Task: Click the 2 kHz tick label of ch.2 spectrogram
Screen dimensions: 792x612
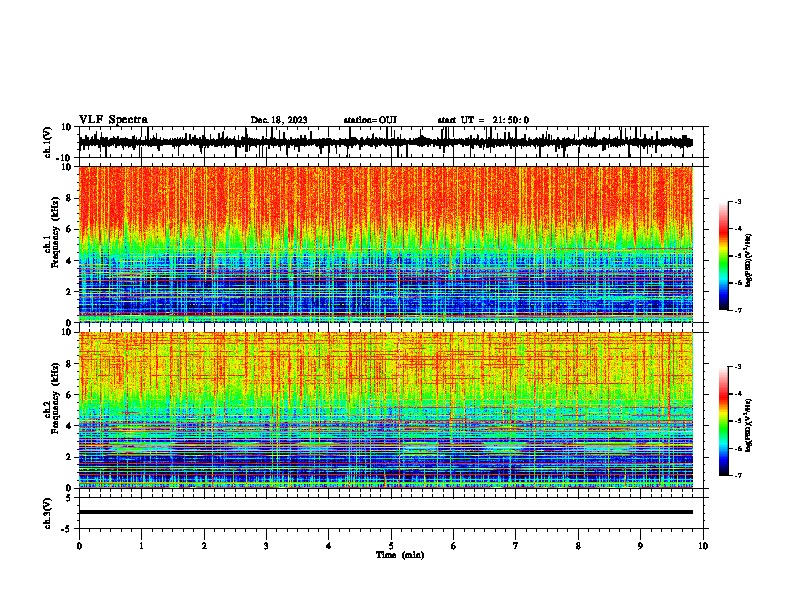Action: (x=69, y=457)
